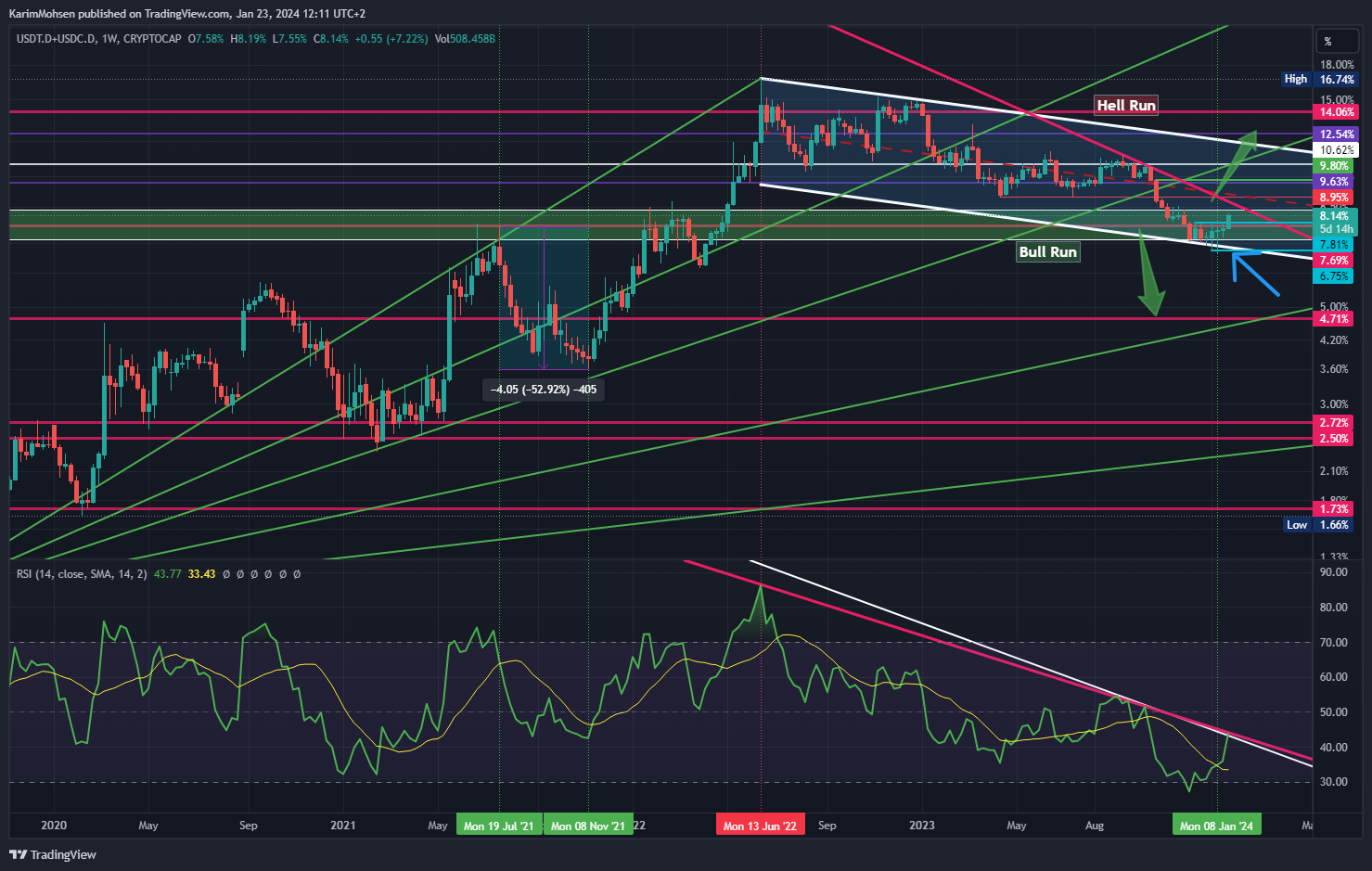The width and height of the screenshot is (1372, 871).
Task: Click the 'Aug' time axis label
Action: tap(1095, 826)
